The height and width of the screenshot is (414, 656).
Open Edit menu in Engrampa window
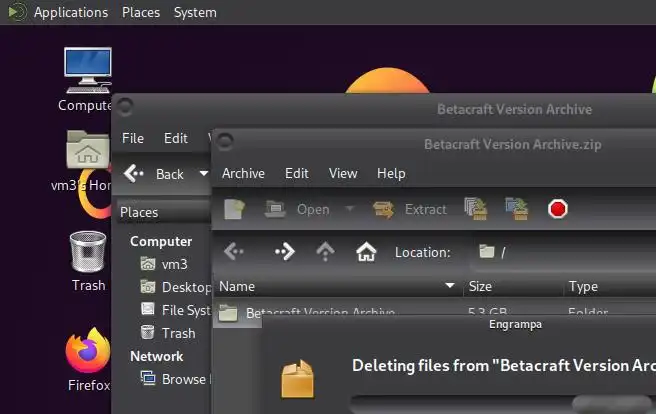tap(297, 174)
